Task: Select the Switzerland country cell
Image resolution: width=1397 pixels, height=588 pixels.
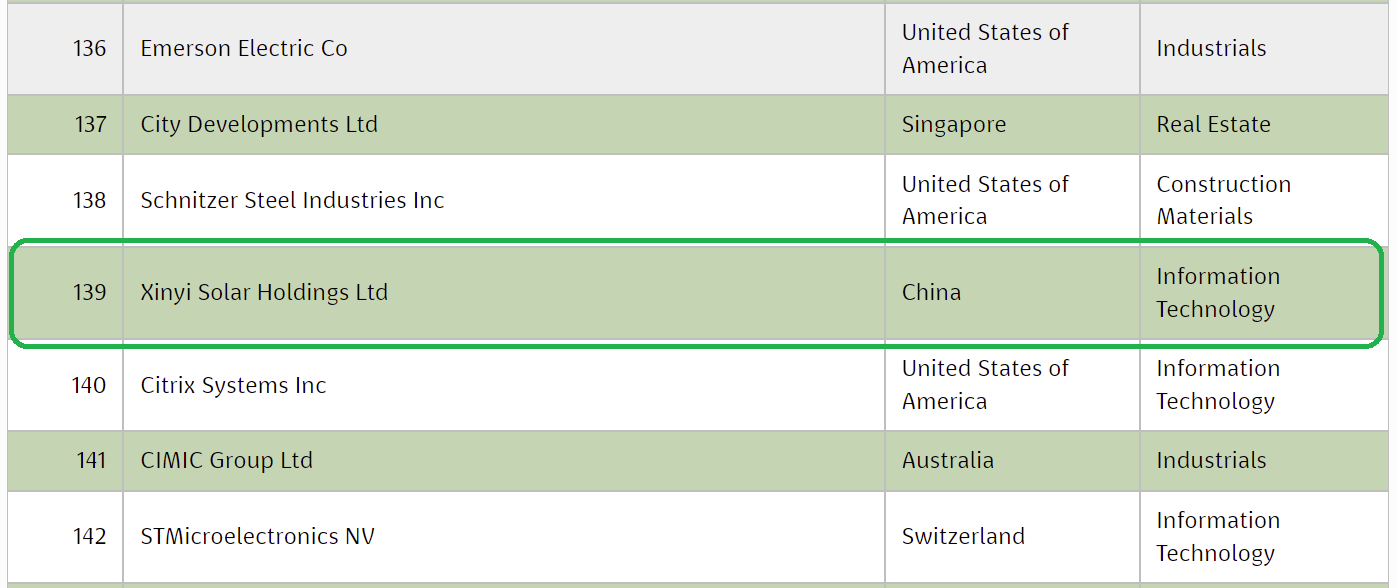Action: point(962,537)
